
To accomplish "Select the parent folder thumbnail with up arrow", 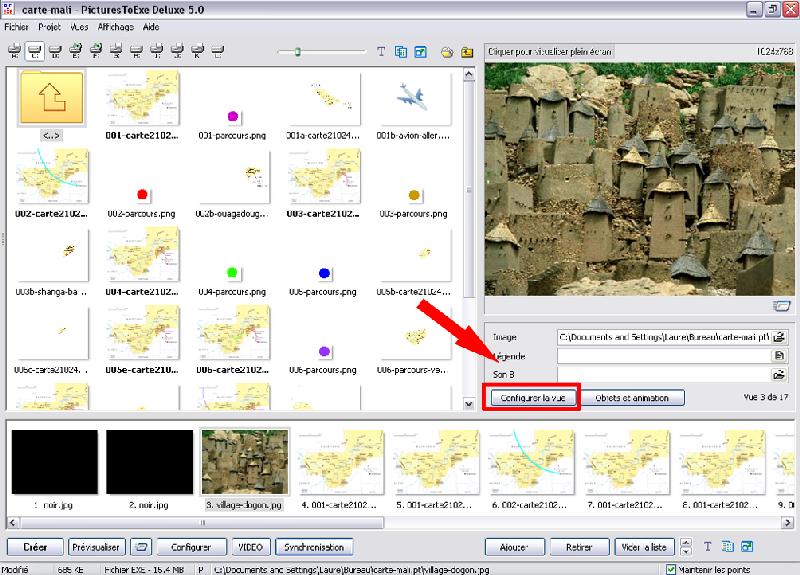I will click(51, 98).
